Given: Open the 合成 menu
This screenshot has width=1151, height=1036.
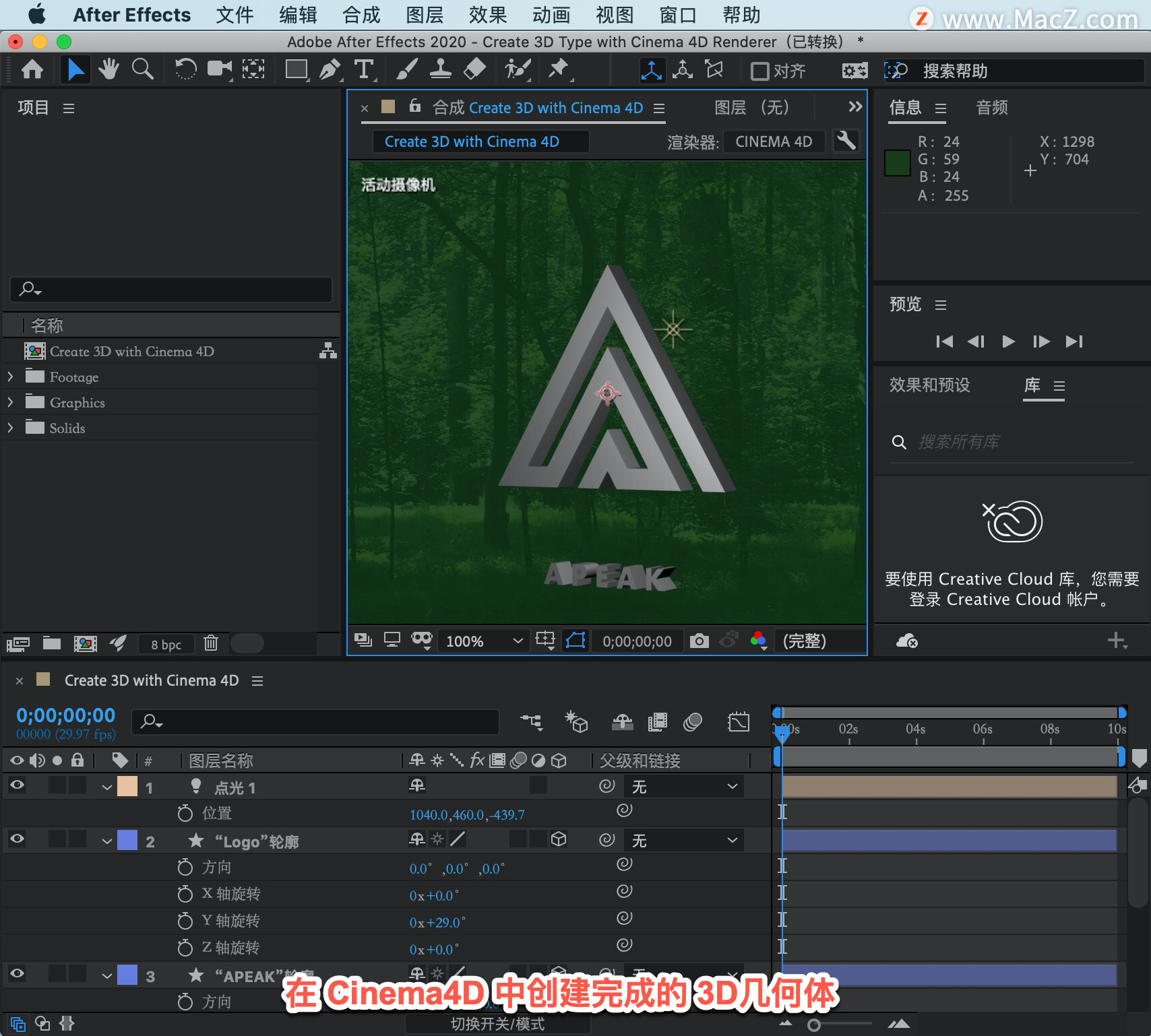Looking at the screenshot, I should pyautogui.click(x=361, y=15).
